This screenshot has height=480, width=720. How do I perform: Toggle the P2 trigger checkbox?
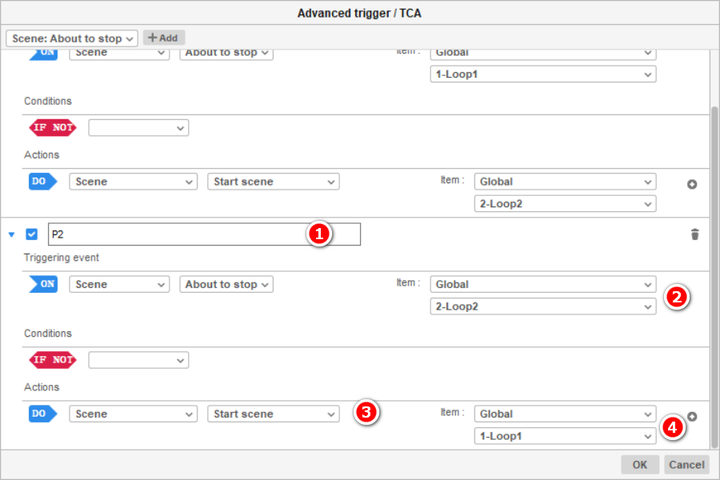pyautogui.click(x=32, y=235)
